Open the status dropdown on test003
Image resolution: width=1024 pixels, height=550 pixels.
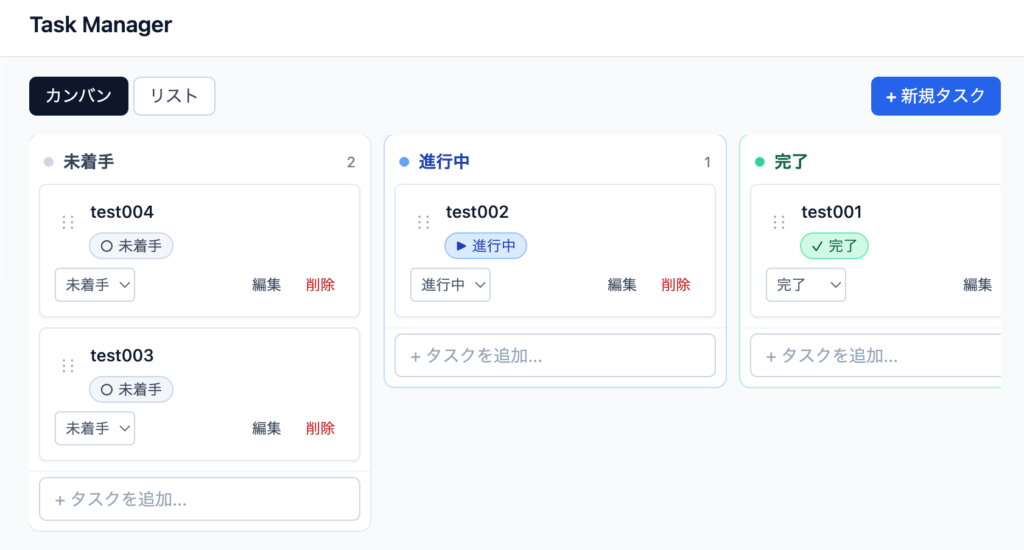click(95, 429)
